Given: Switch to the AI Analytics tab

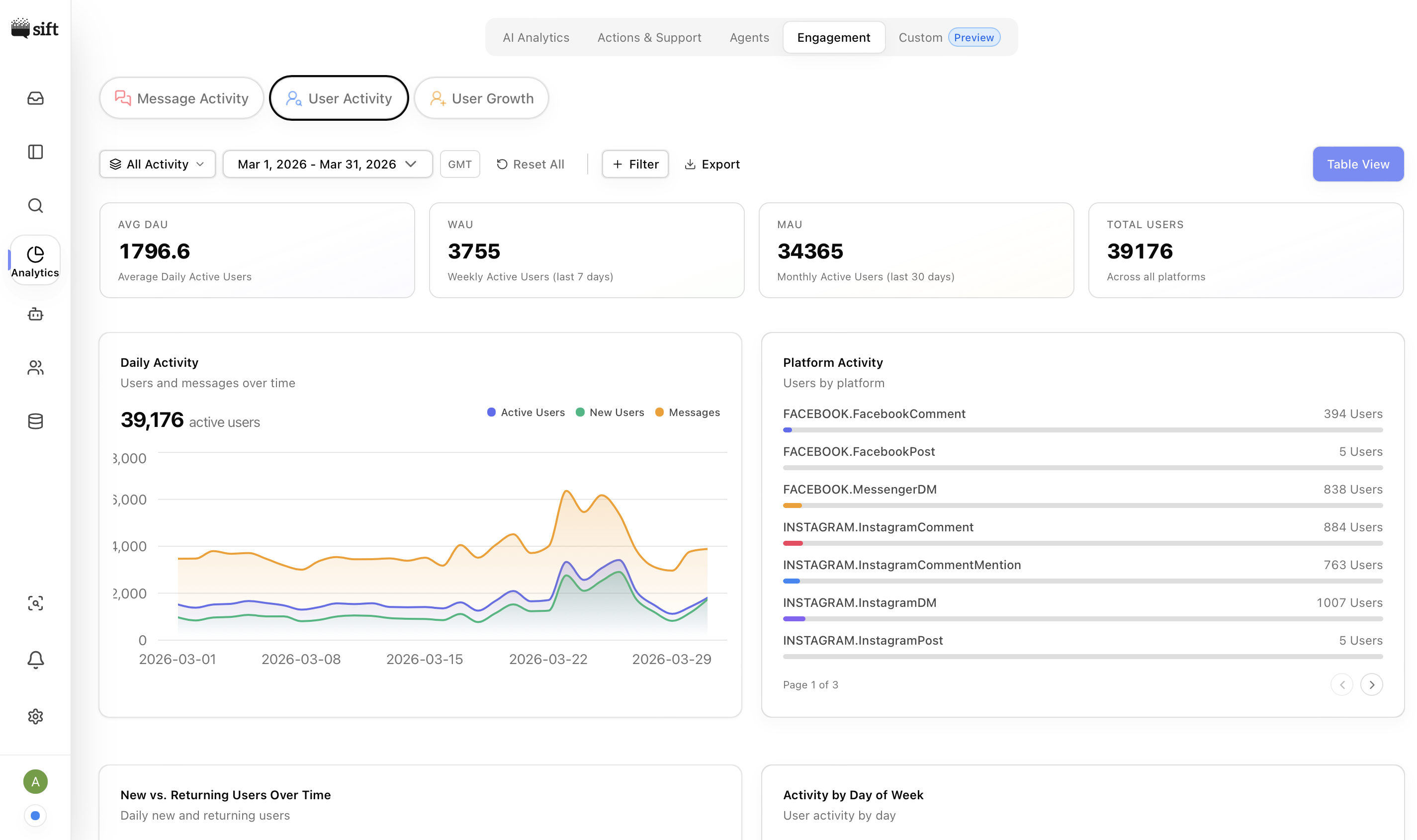Looking at the screenshot, I should (x=535, y=37).
